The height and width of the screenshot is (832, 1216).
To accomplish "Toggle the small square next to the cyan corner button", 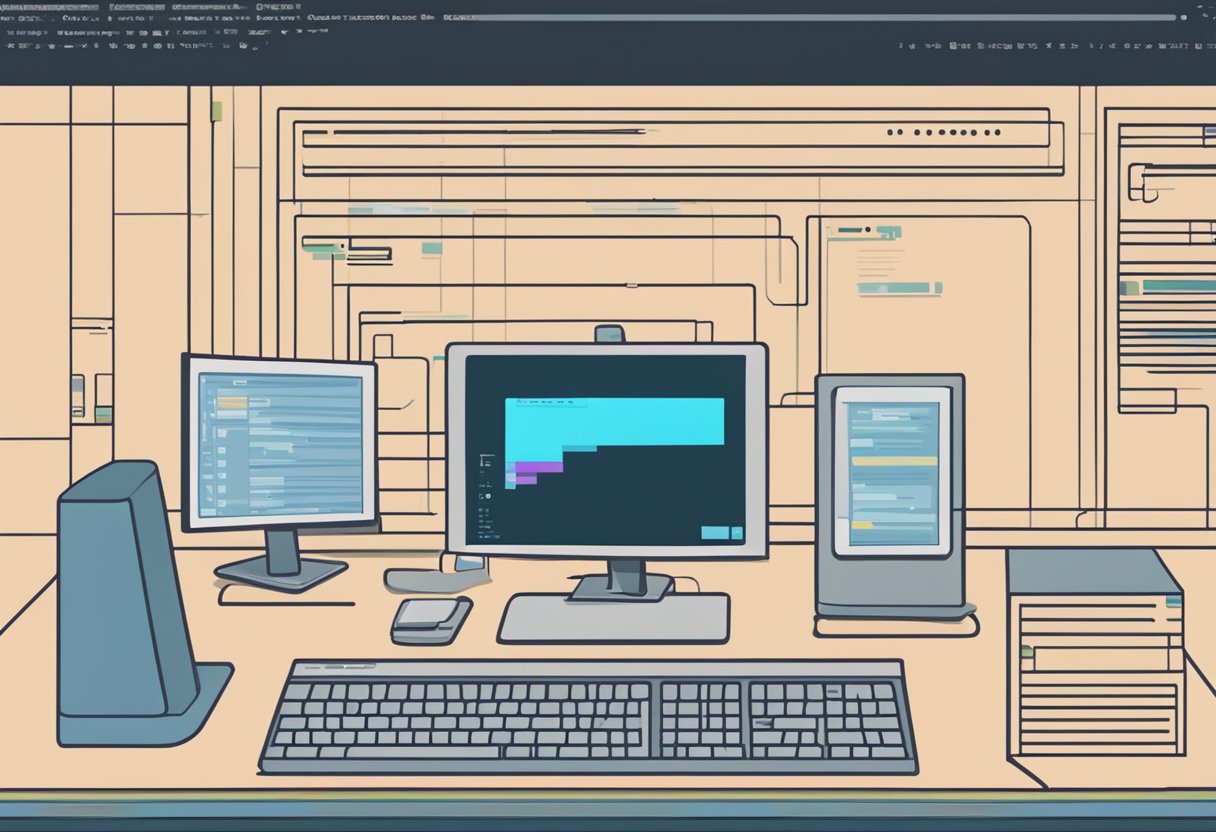I will 737,532.
